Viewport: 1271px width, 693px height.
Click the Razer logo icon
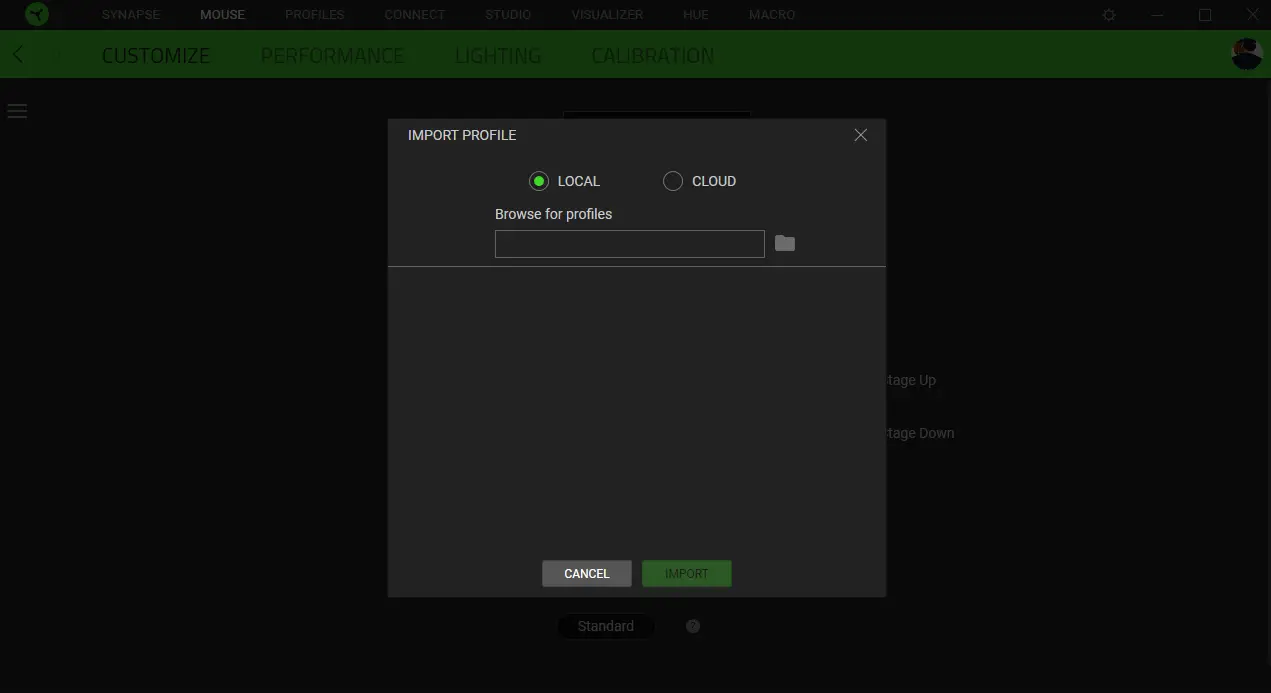(x=36, y=14)
